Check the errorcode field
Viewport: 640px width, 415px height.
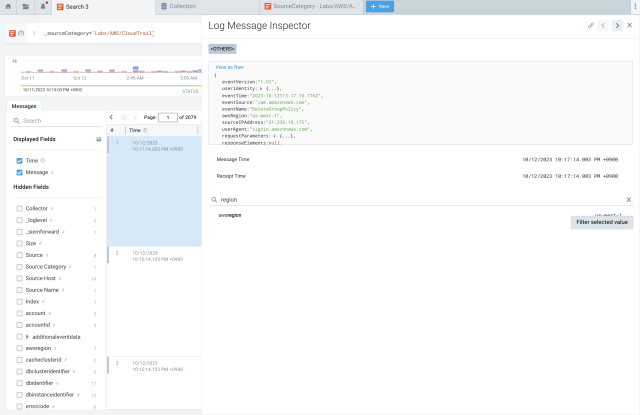click(19, 406)
